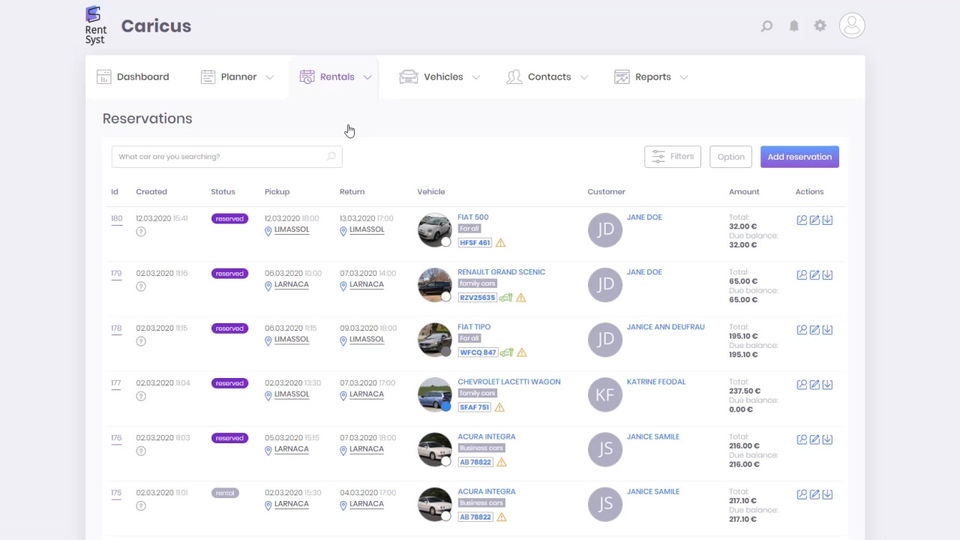Expand the Rentals menu chevron

367,77
